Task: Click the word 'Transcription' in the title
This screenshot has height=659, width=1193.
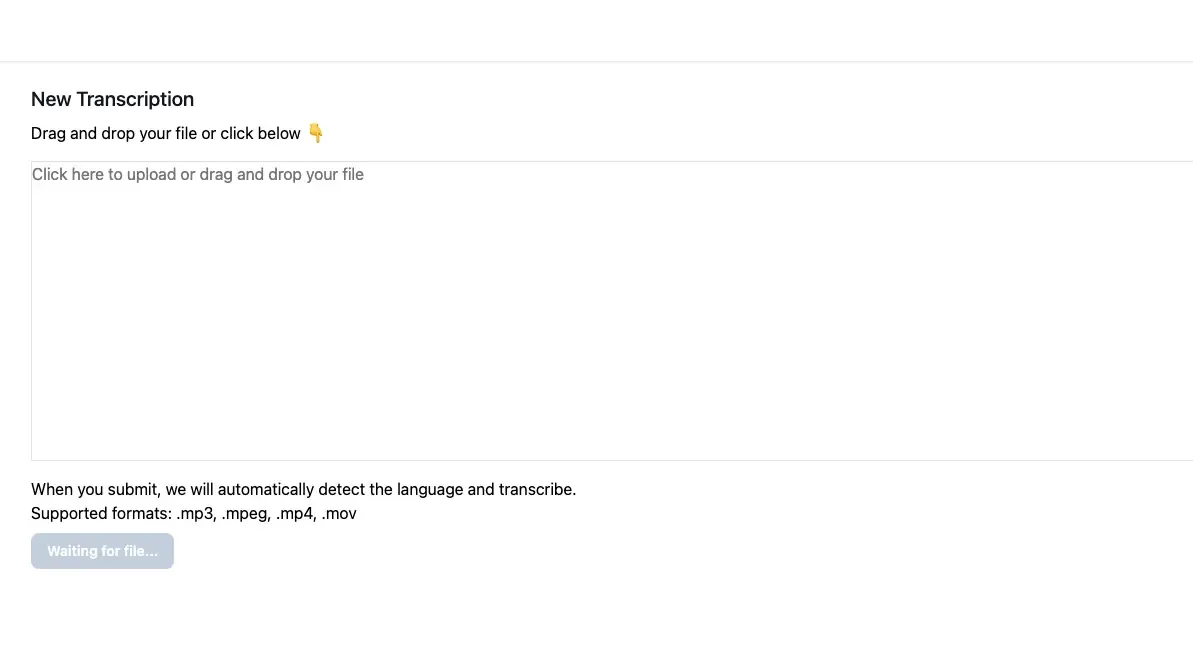Action: tap(135, 99)
